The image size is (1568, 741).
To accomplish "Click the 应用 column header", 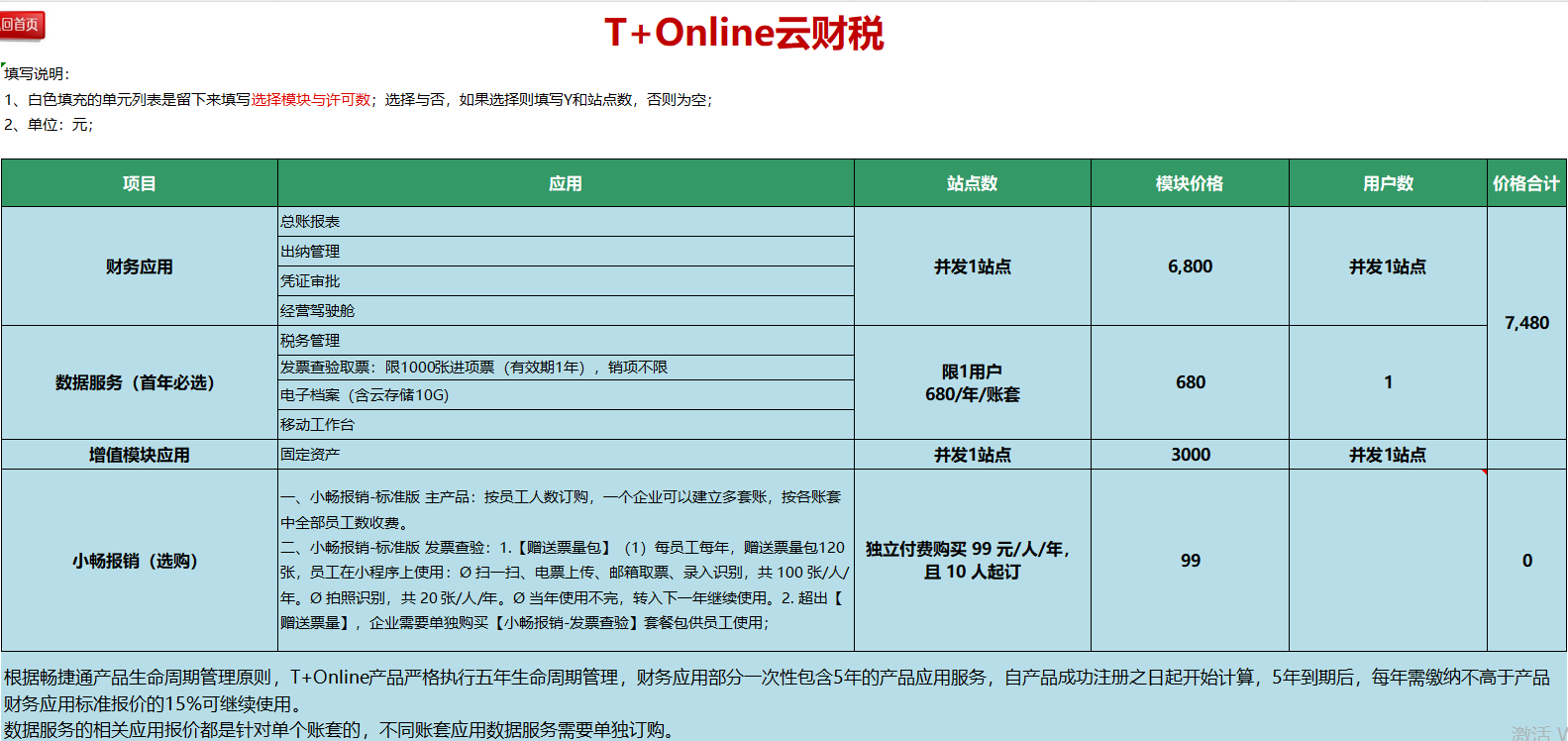I will click(x=566, y=183).
